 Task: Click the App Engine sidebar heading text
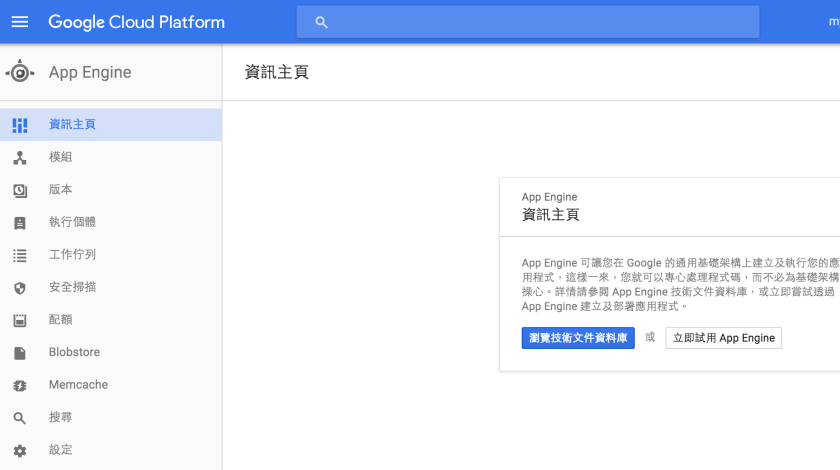click(x=90, y=72)
